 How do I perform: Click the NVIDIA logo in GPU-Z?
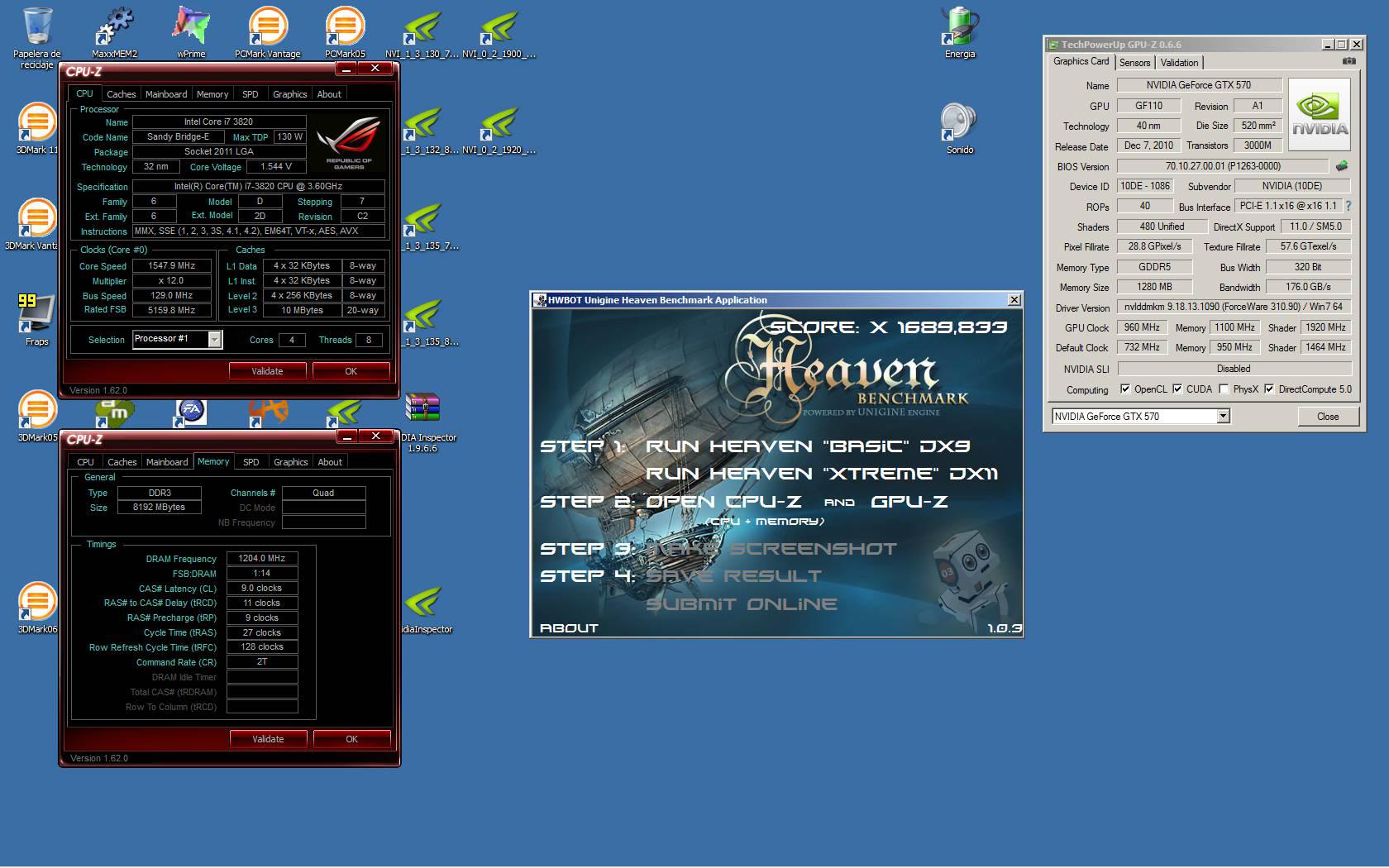1320,115
